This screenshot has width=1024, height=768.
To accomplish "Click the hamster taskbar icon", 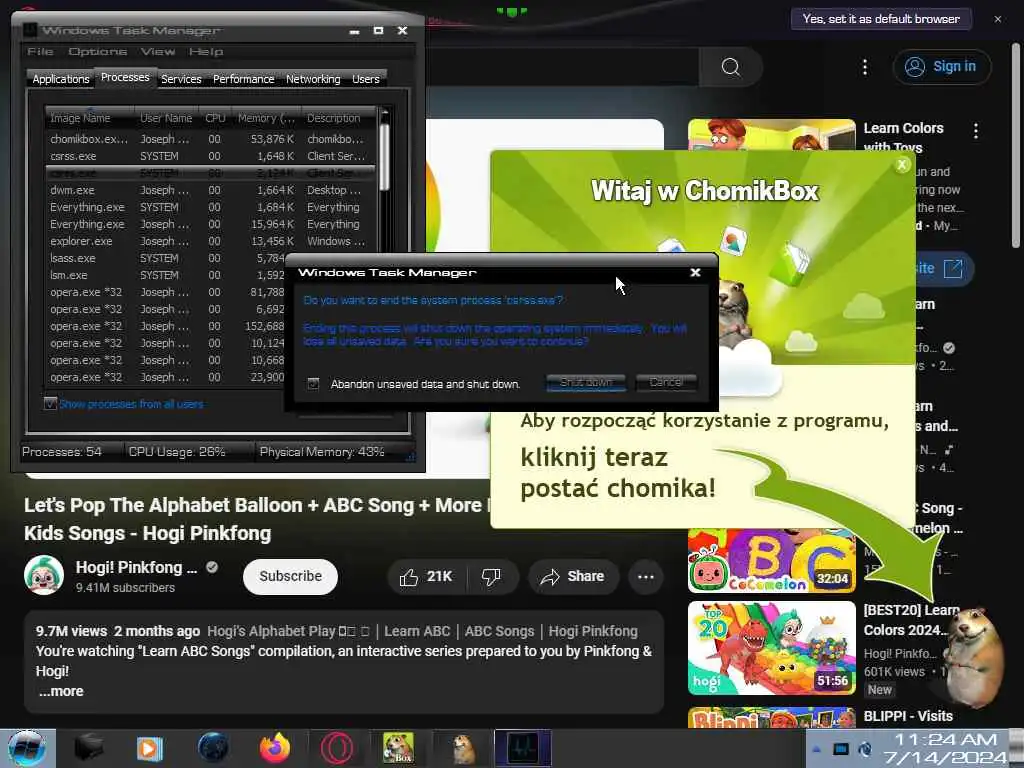I will pos(463,748).
